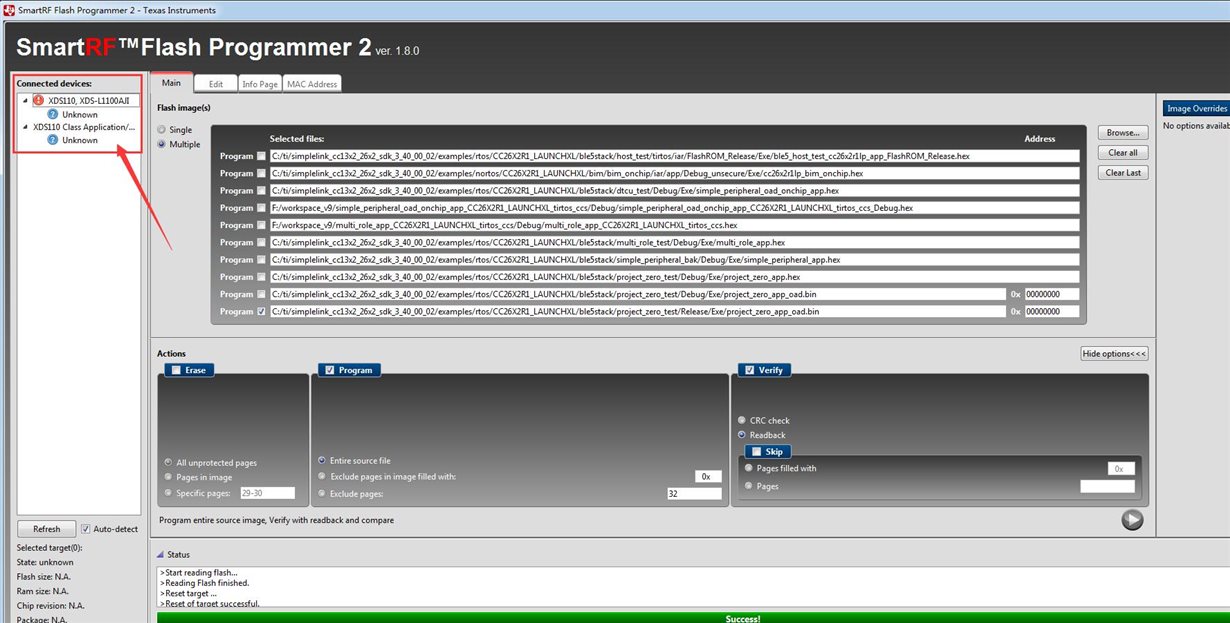The image size is (1230, 623).
Task: Click file path field of project_zero_app.hex
Action: pyautogui.click(x=675, y=277)
